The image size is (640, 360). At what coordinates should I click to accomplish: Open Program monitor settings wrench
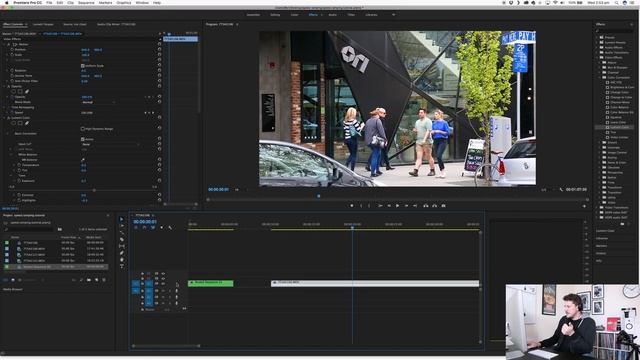click(x=561, y=189)
